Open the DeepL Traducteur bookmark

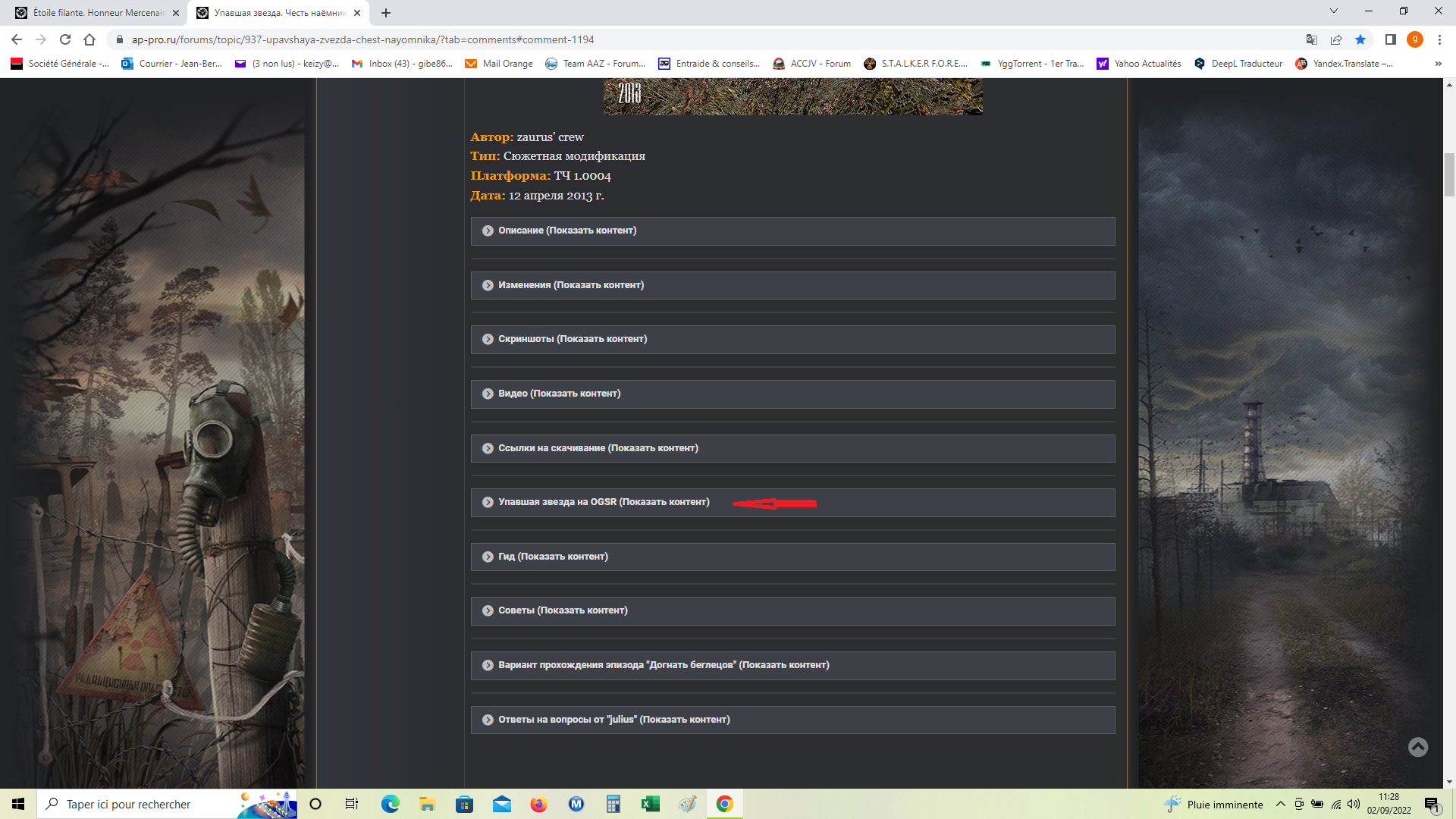tap(1238, 64)
